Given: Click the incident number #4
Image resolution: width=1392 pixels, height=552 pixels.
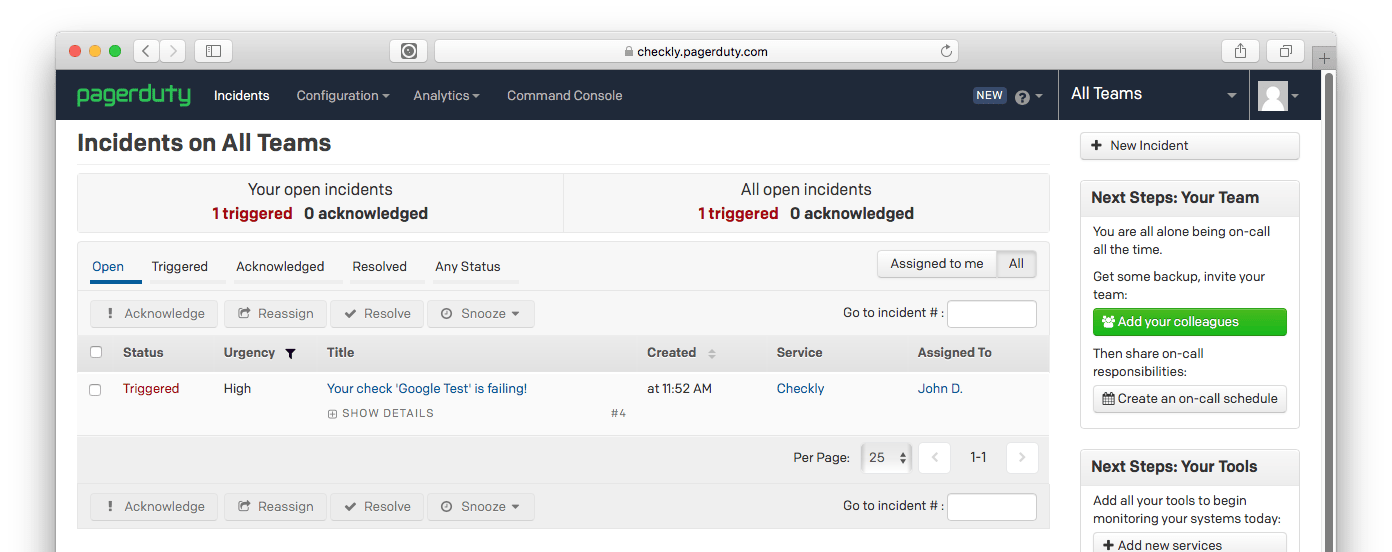Looking at the screenshot, I should 618,413.
